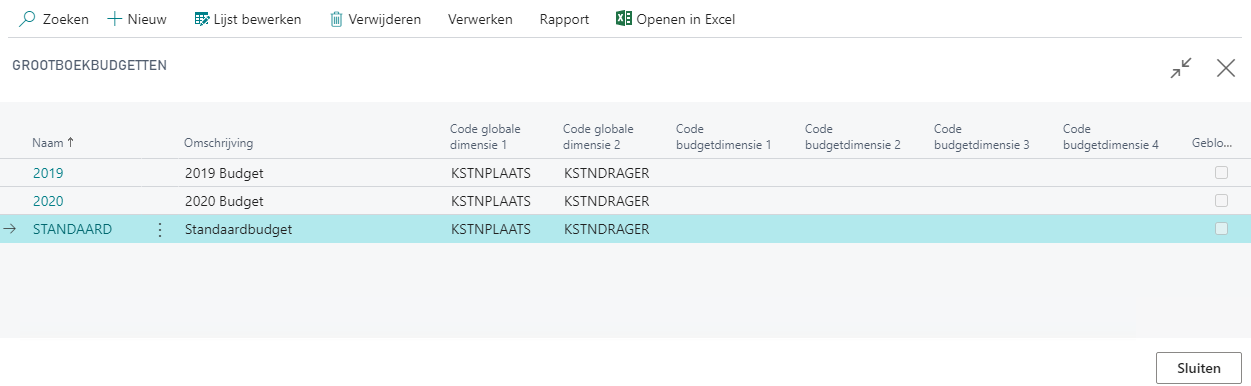
Task: Click the Excel icon in toolbar
Action: pyautogui.click(x=623, y=19)
